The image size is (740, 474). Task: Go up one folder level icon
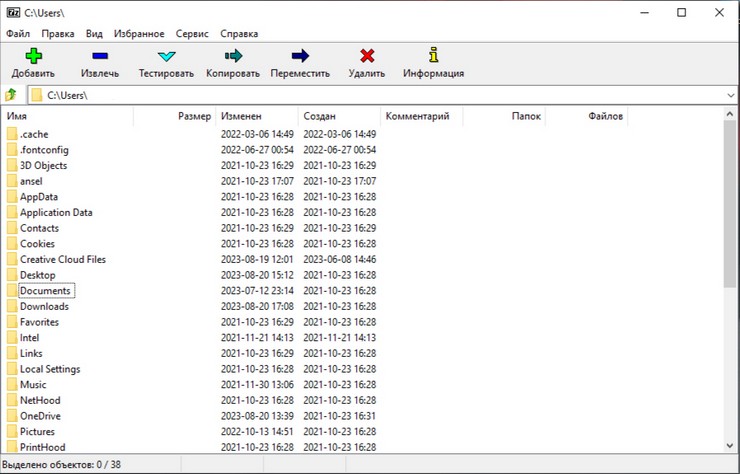click(11, 95)
